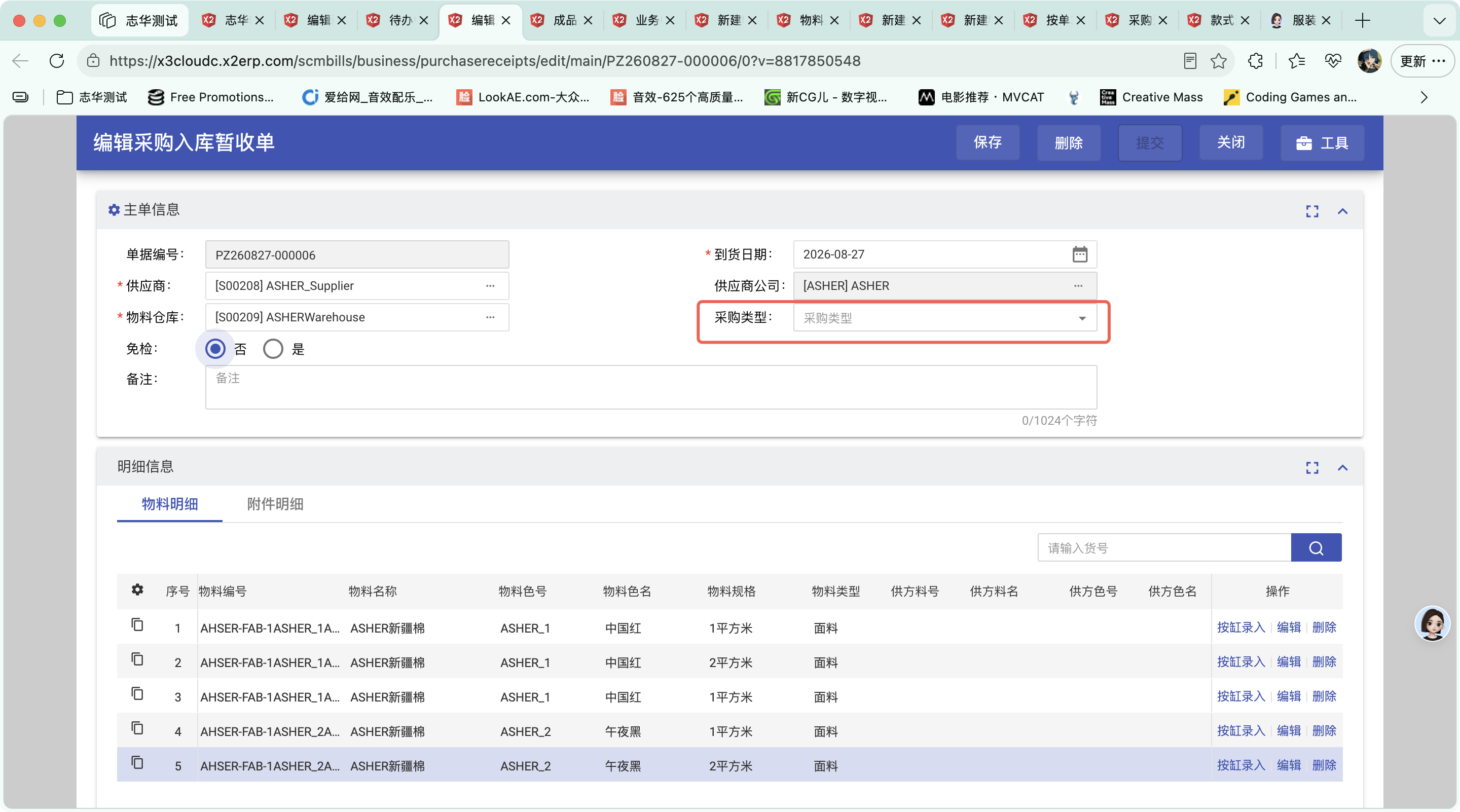
Task: Click the 删除 button in header
Action: click(1069, 143)
